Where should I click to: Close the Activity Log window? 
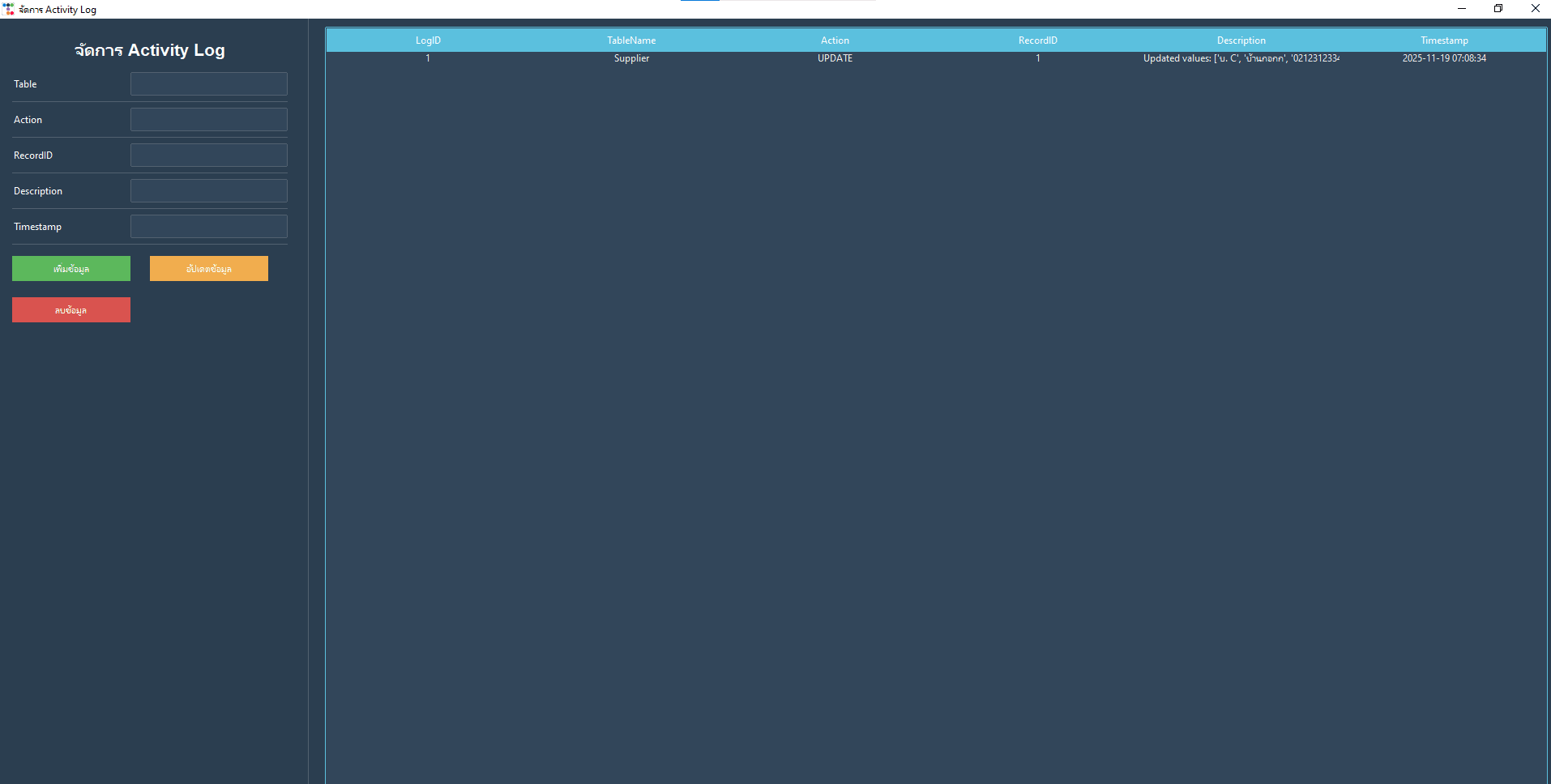click(x=1535, y=9)
